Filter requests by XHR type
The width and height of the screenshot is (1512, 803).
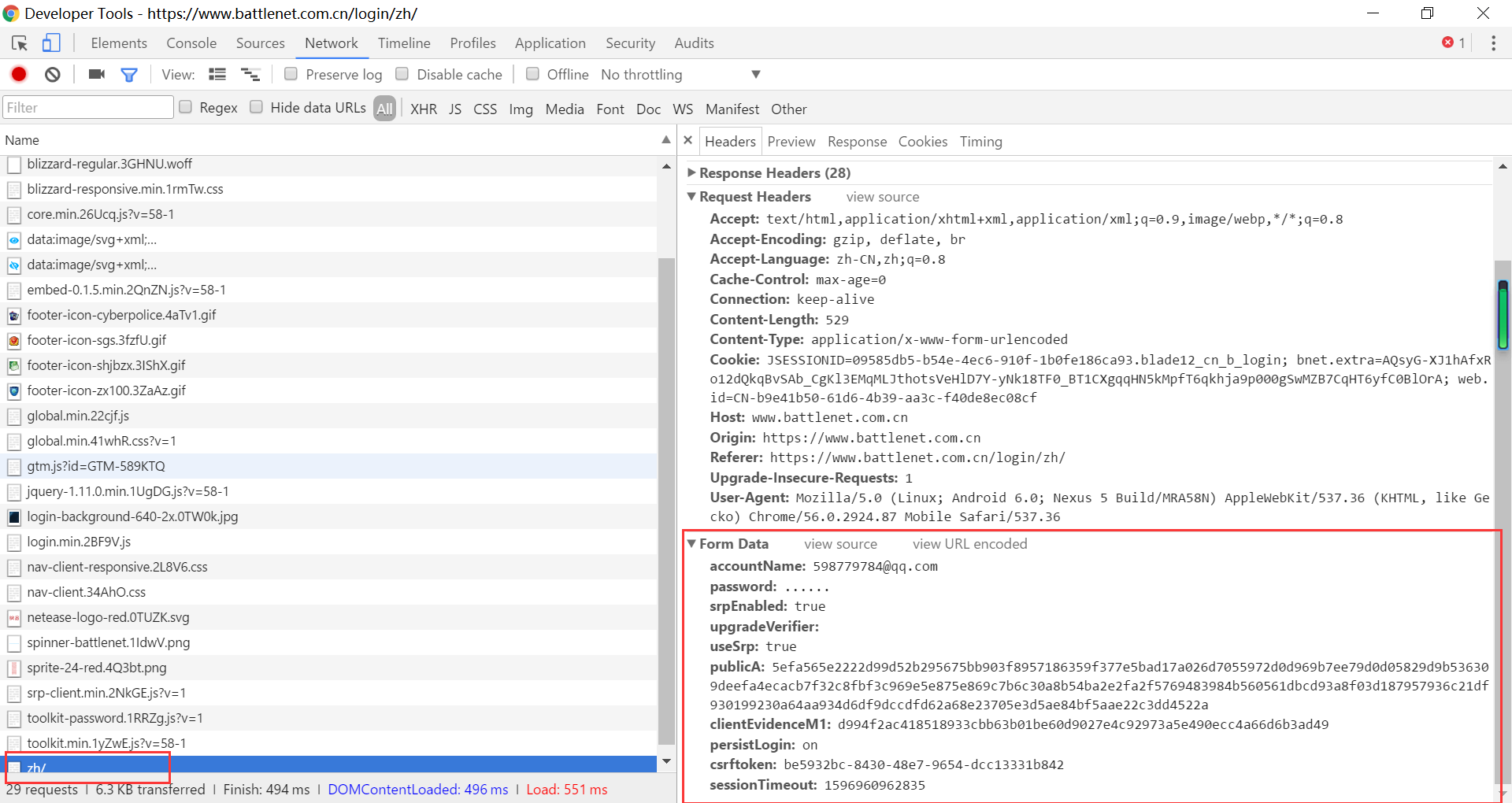pyautogui.click(x=424, y=109)
